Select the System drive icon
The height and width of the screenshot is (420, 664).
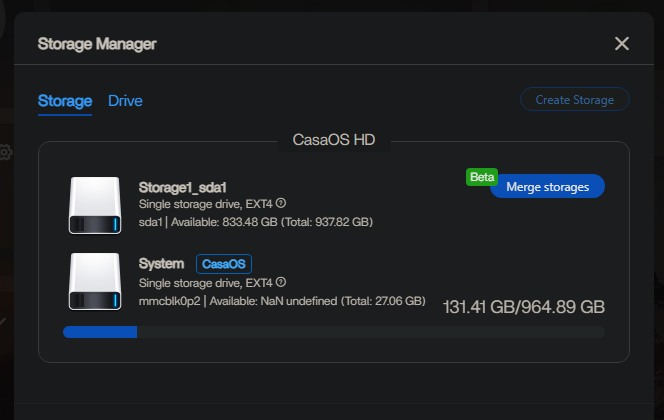point(95,282)
